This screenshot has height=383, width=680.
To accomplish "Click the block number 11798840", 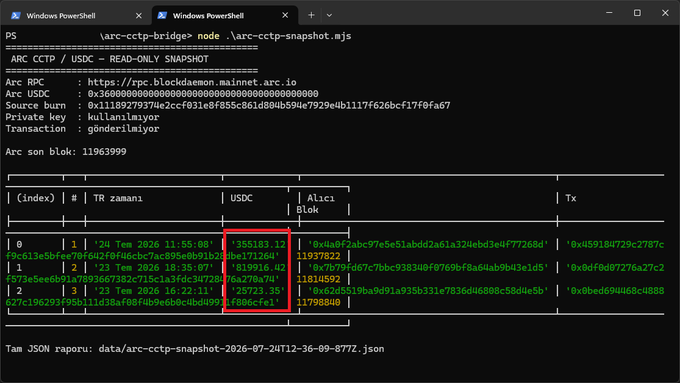I will [318, 302].
